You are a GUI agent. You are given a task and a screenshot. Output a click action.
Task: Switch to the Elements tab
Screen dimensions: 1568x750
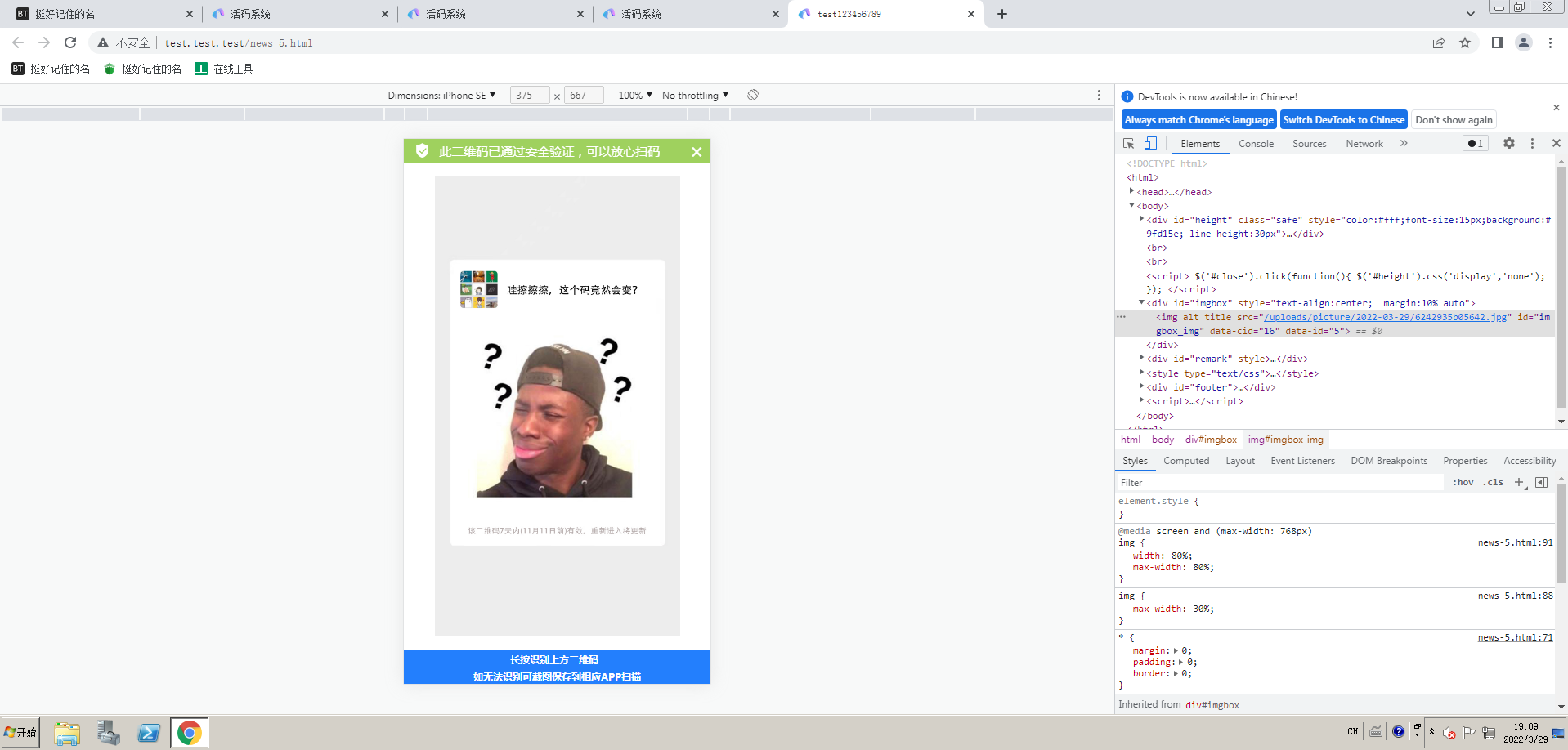tap(1200, 143)
